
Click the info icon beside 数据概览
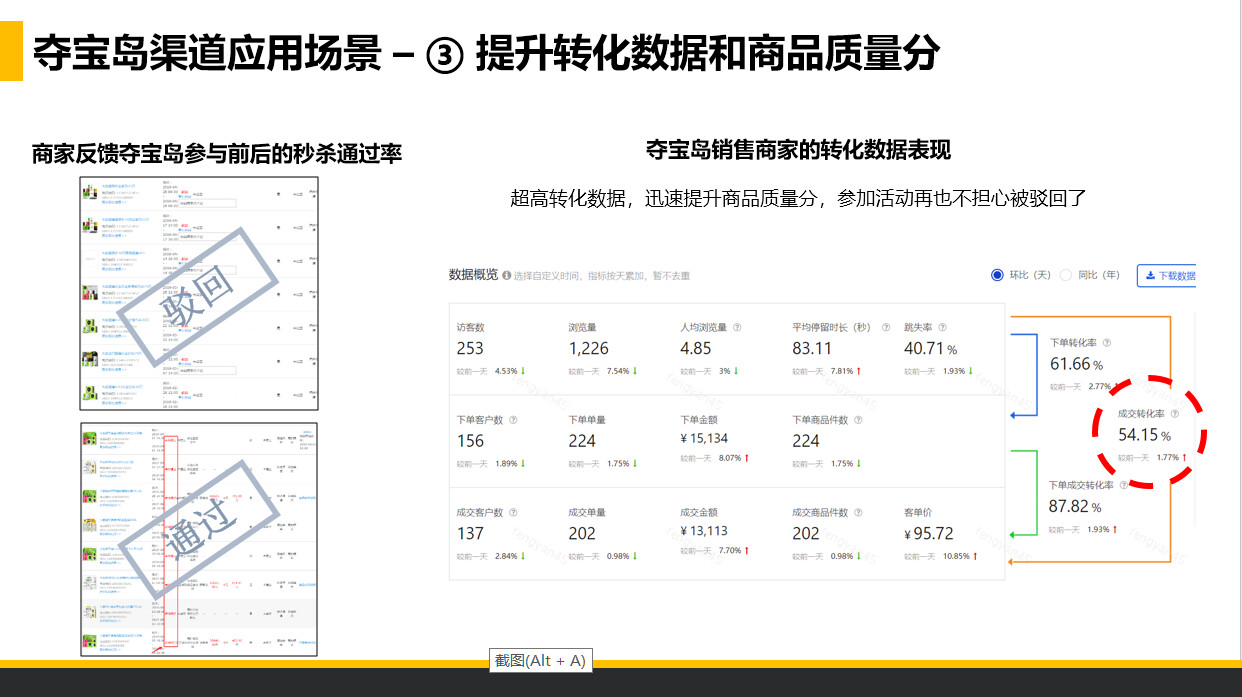(507, 276)
